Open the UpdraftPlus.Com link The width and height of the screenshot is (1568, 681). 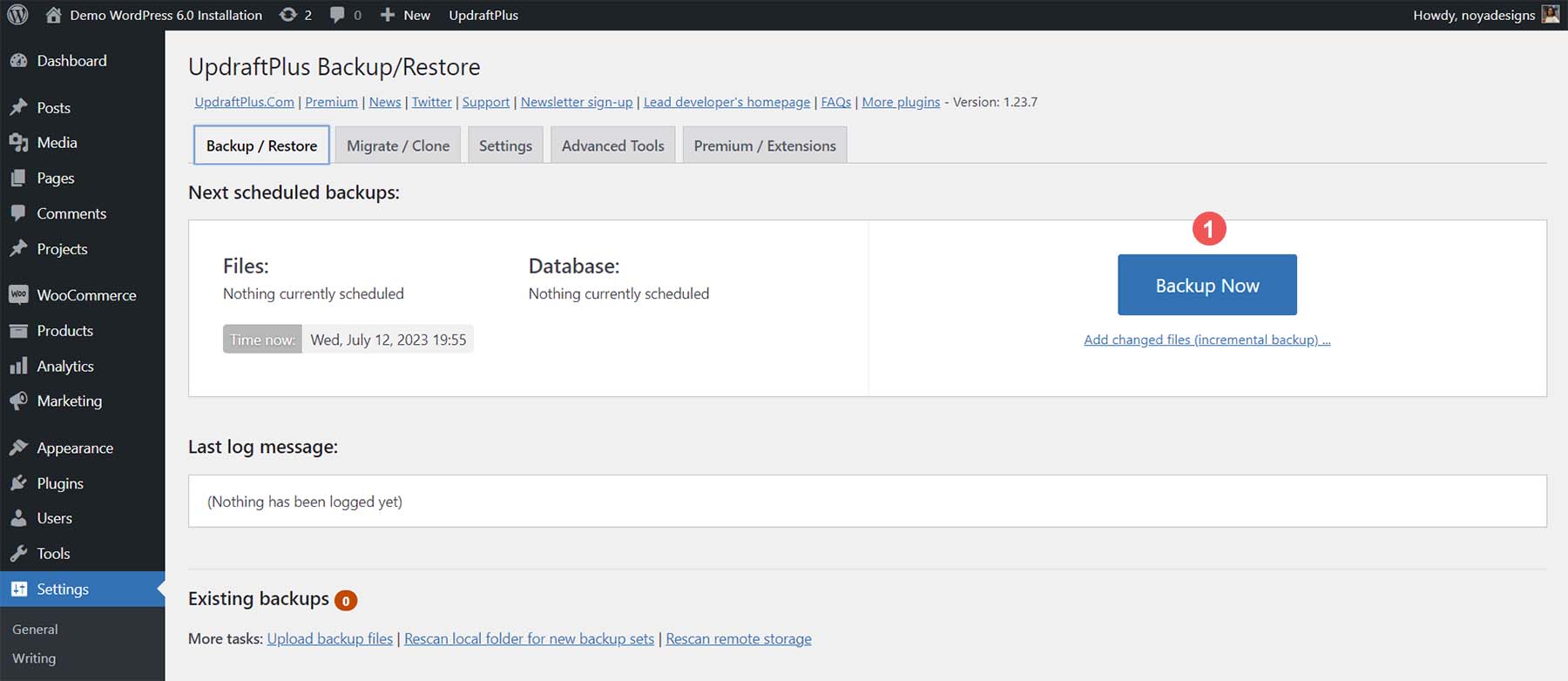244,102
